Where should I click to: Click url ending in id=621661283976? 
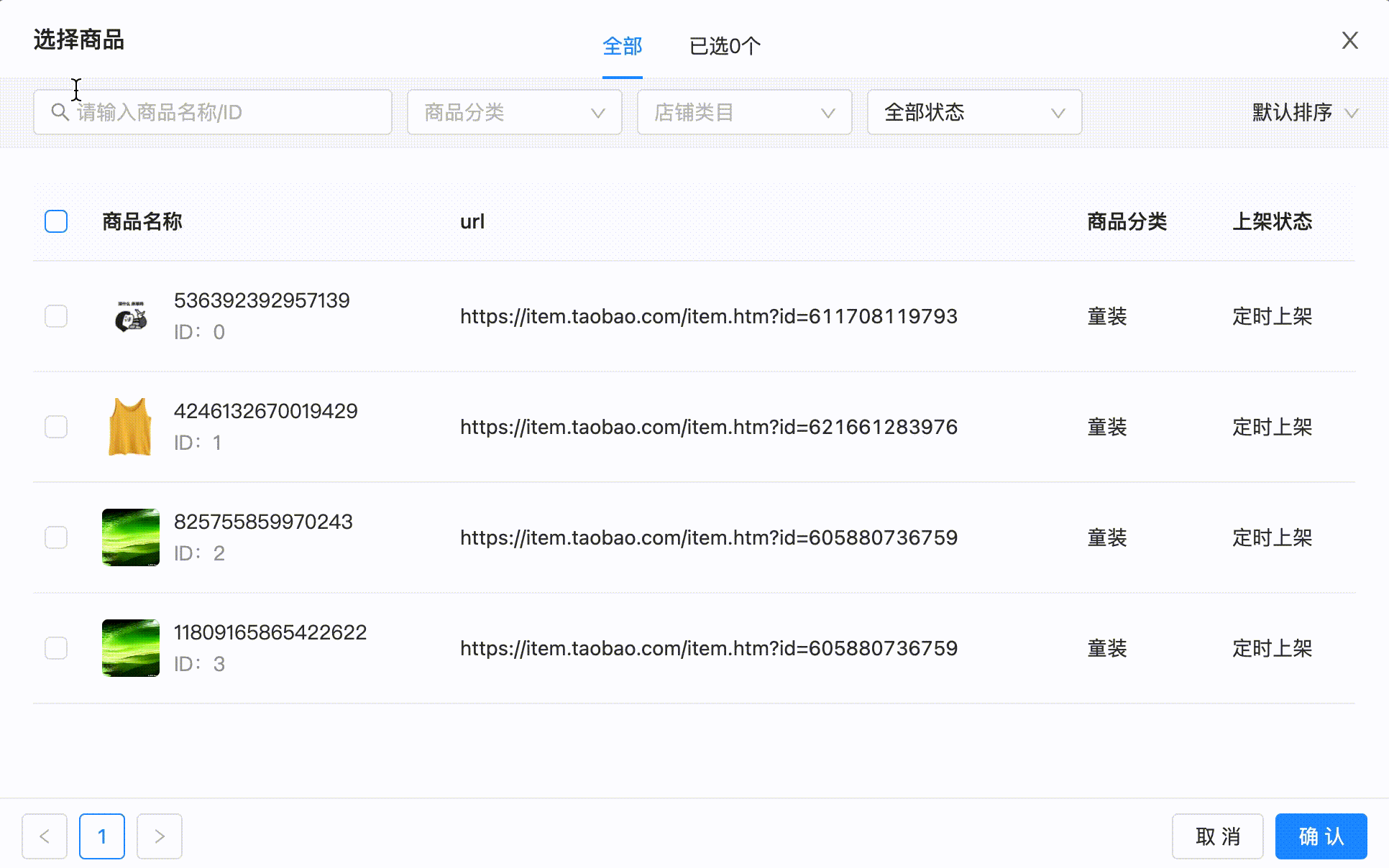click(x=709, y=427)
